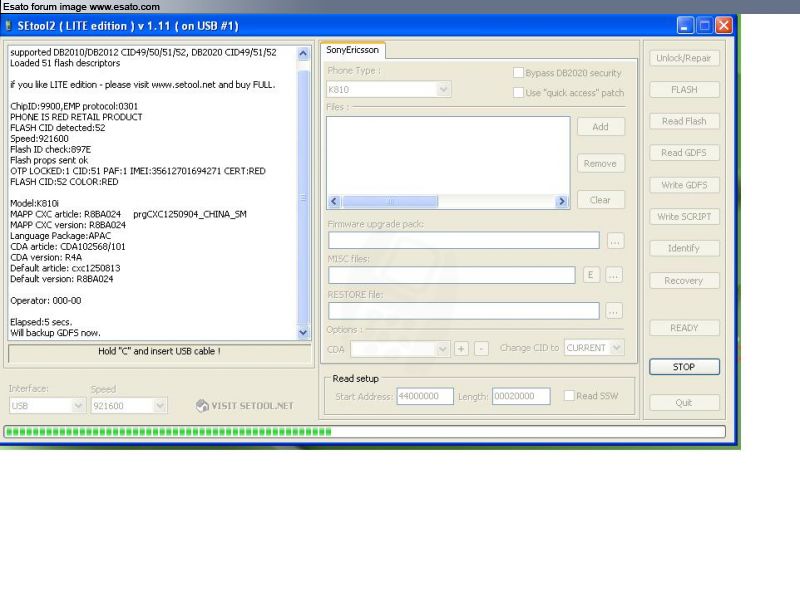Click the Firmware upgrade pack input field
This screenshot has height=606, width=800.
pos(464,240)
